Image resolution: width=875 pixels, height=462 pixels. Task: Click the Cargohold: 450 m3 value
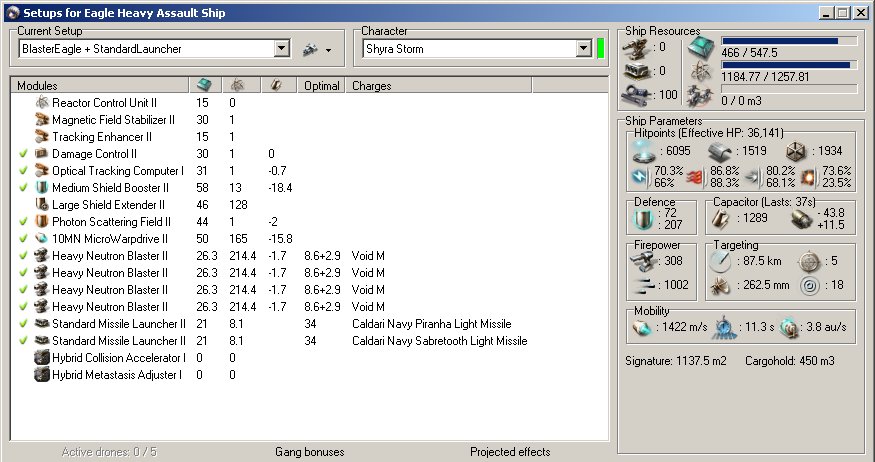click(x=790, y=361)
